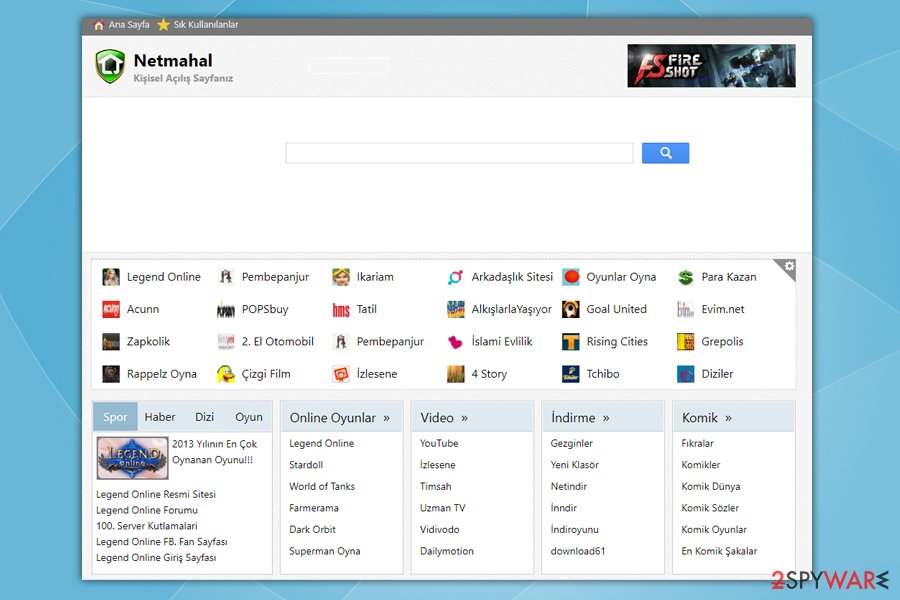Expand the Komik section arrow
This screenshot has width=900, height=600.
click(x=728, y=418)
